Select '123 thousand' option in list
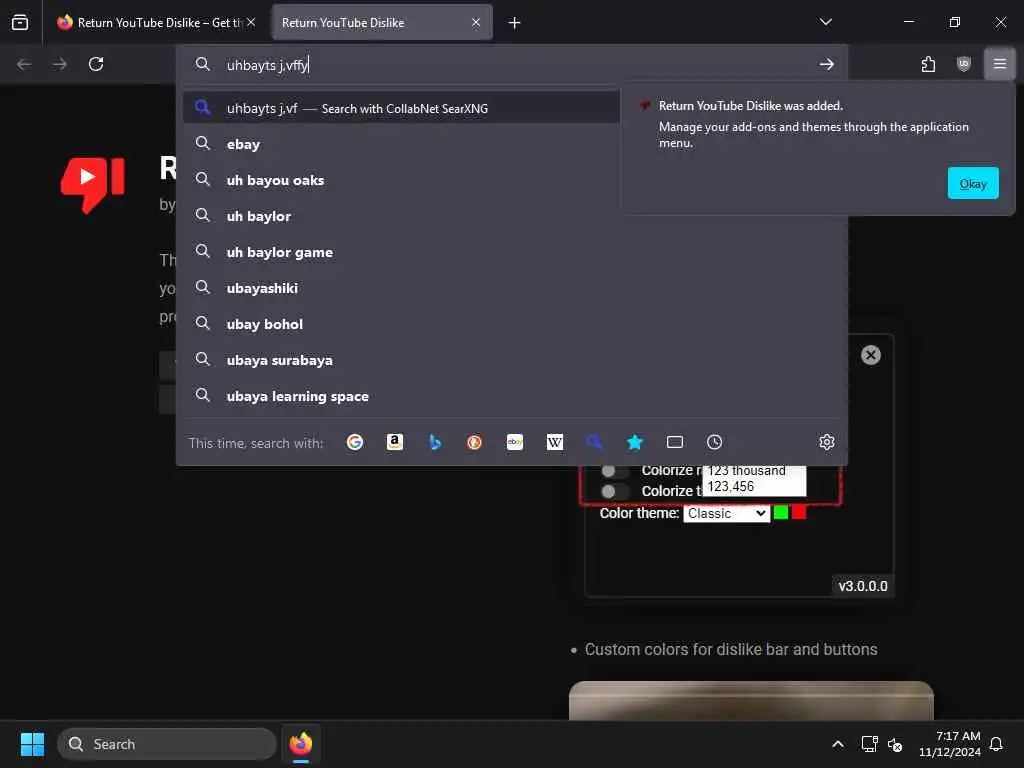The width and height of the screenshot is (1024, 768). (754, 471)
